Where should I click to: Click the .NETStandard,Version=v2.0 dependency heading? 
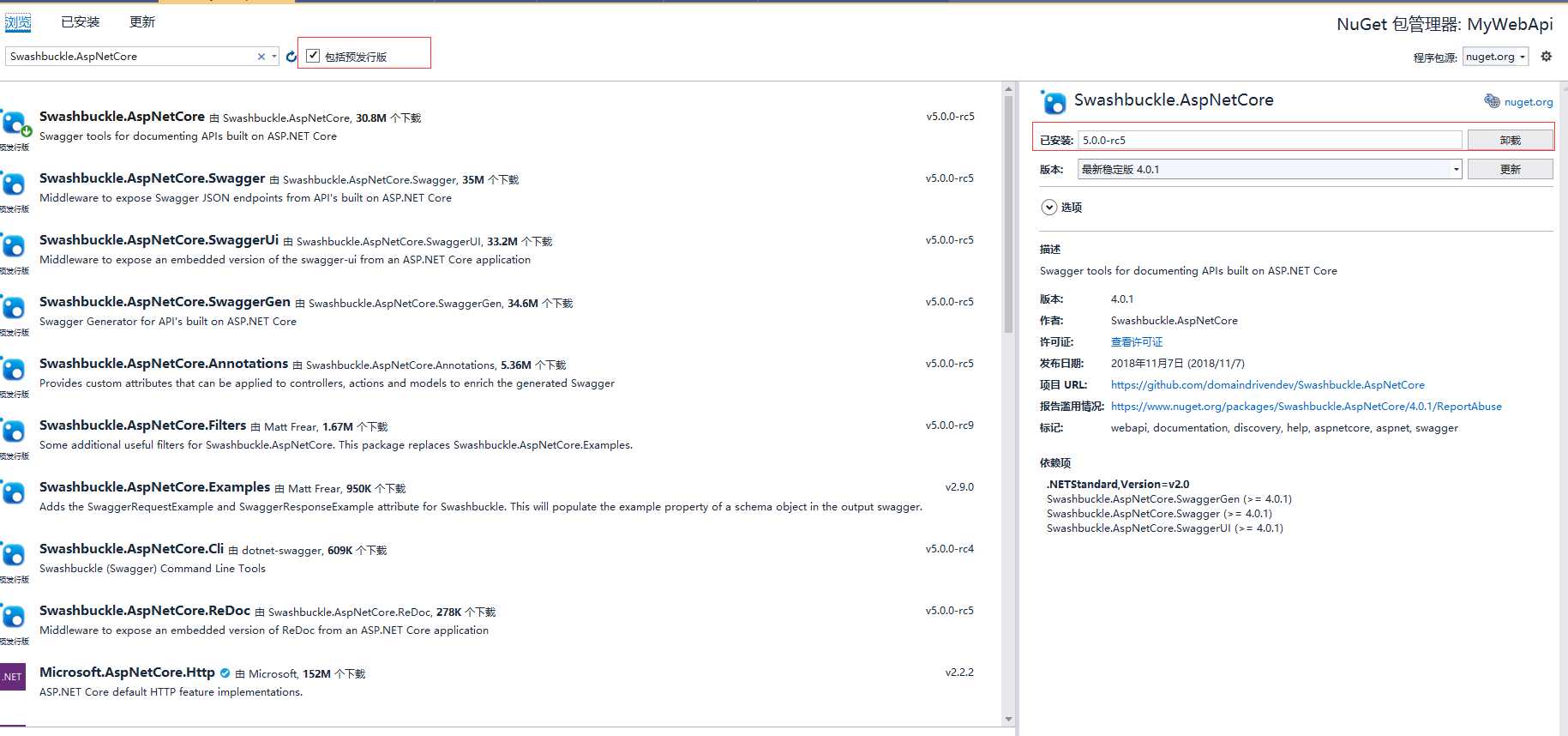tap(1118, 484)
